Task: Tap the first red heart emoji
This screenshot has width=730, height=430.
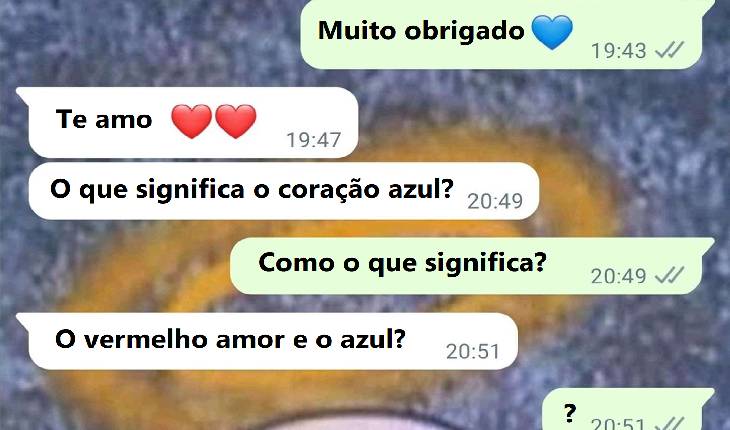Action: 191,121
